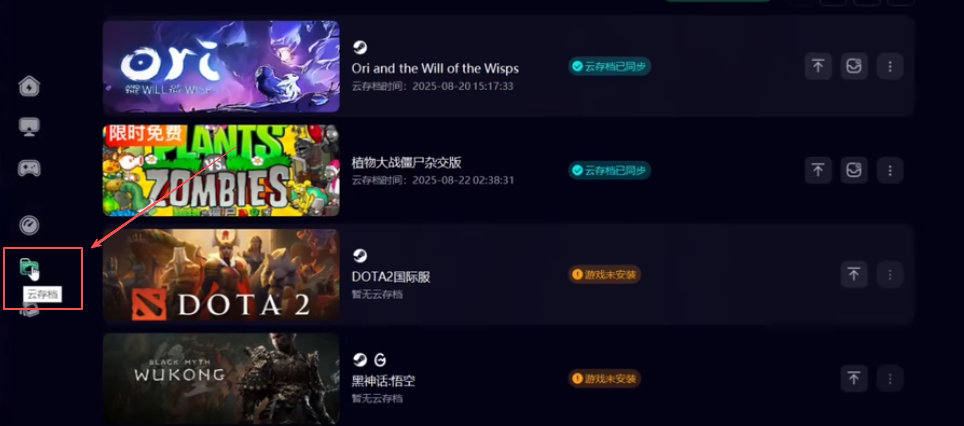Click the 游戏未安装 badge for DOTA2国际服

point(604,274)
